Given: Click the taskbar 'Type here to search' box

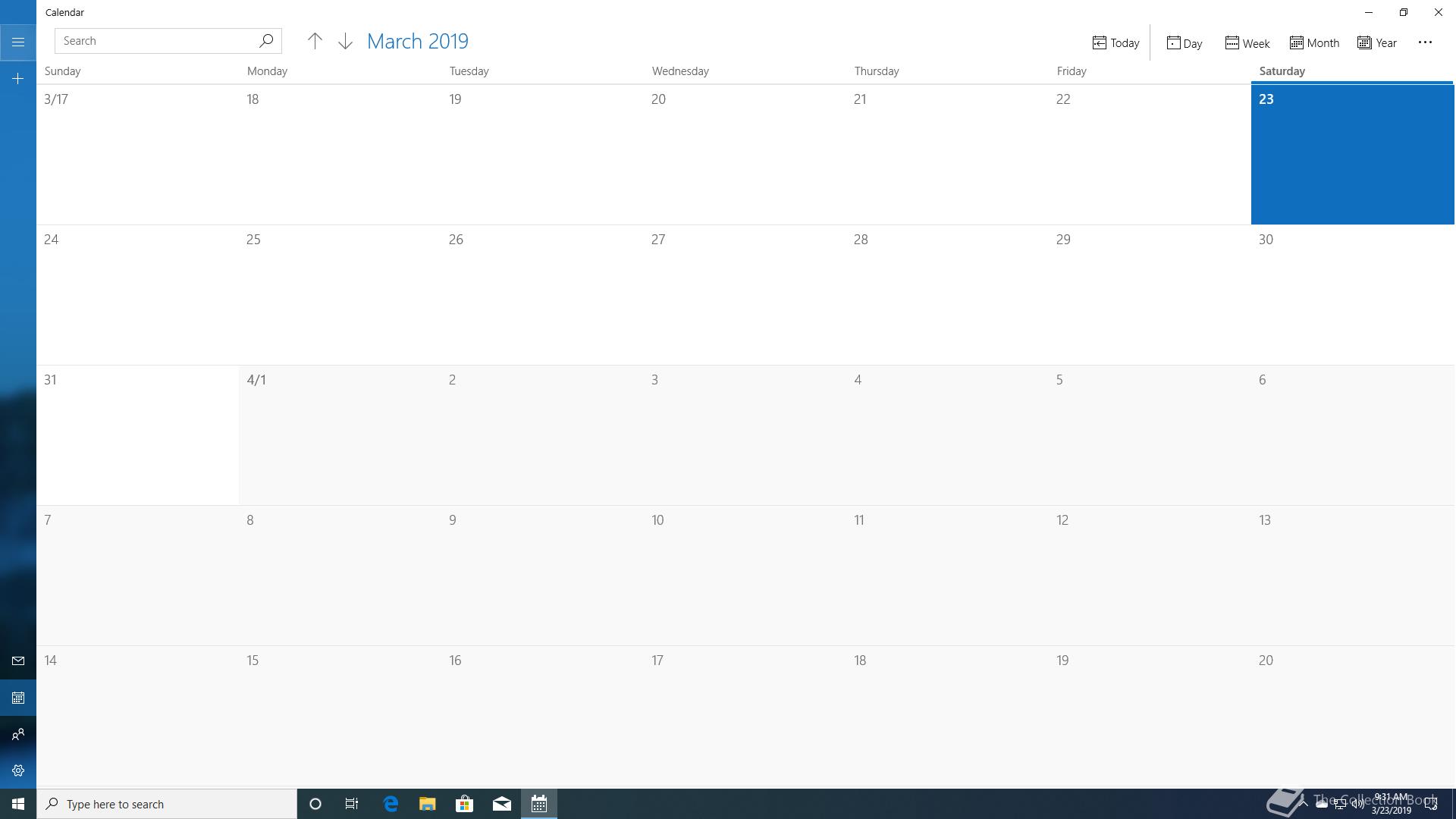Looking at the screenshot, I should 167,804.
